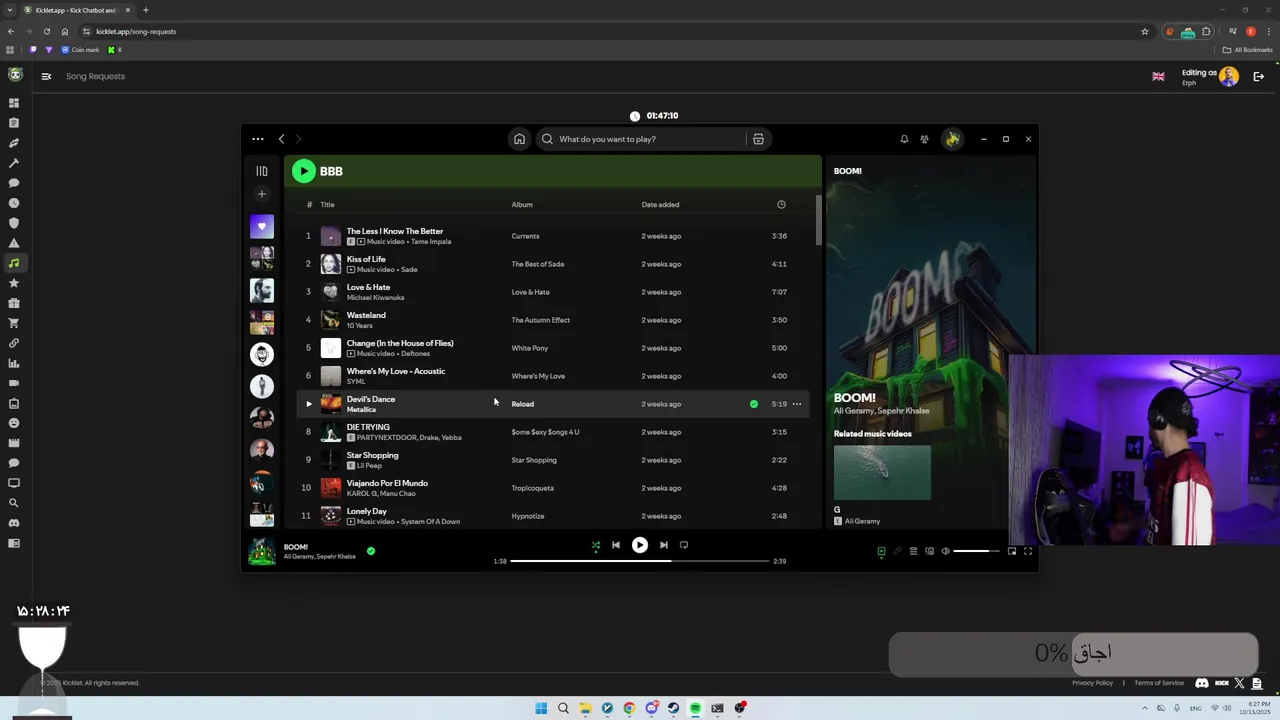
Task: Open Kicklet shopping cart icon
Action: [x=14, y=323]
